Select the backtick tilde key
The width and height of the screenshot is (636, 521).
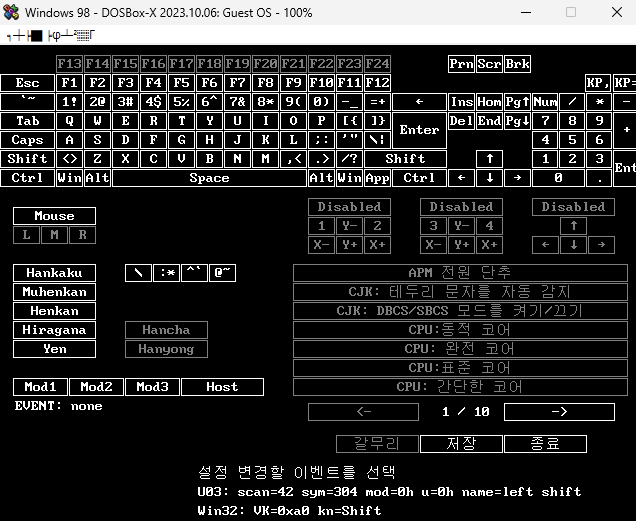(x=28, y=102)
